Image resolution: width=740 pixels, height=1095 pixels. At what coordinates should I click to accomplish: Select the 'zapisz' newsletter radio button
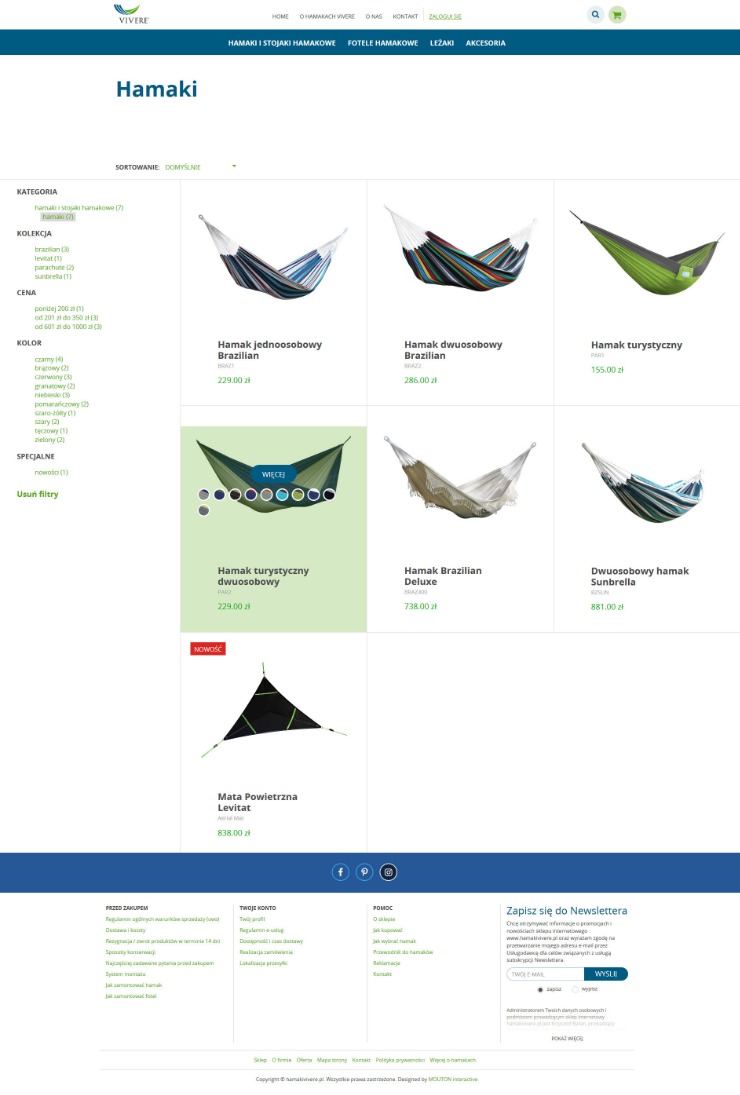pyautogui.click(x=540, y=990)
